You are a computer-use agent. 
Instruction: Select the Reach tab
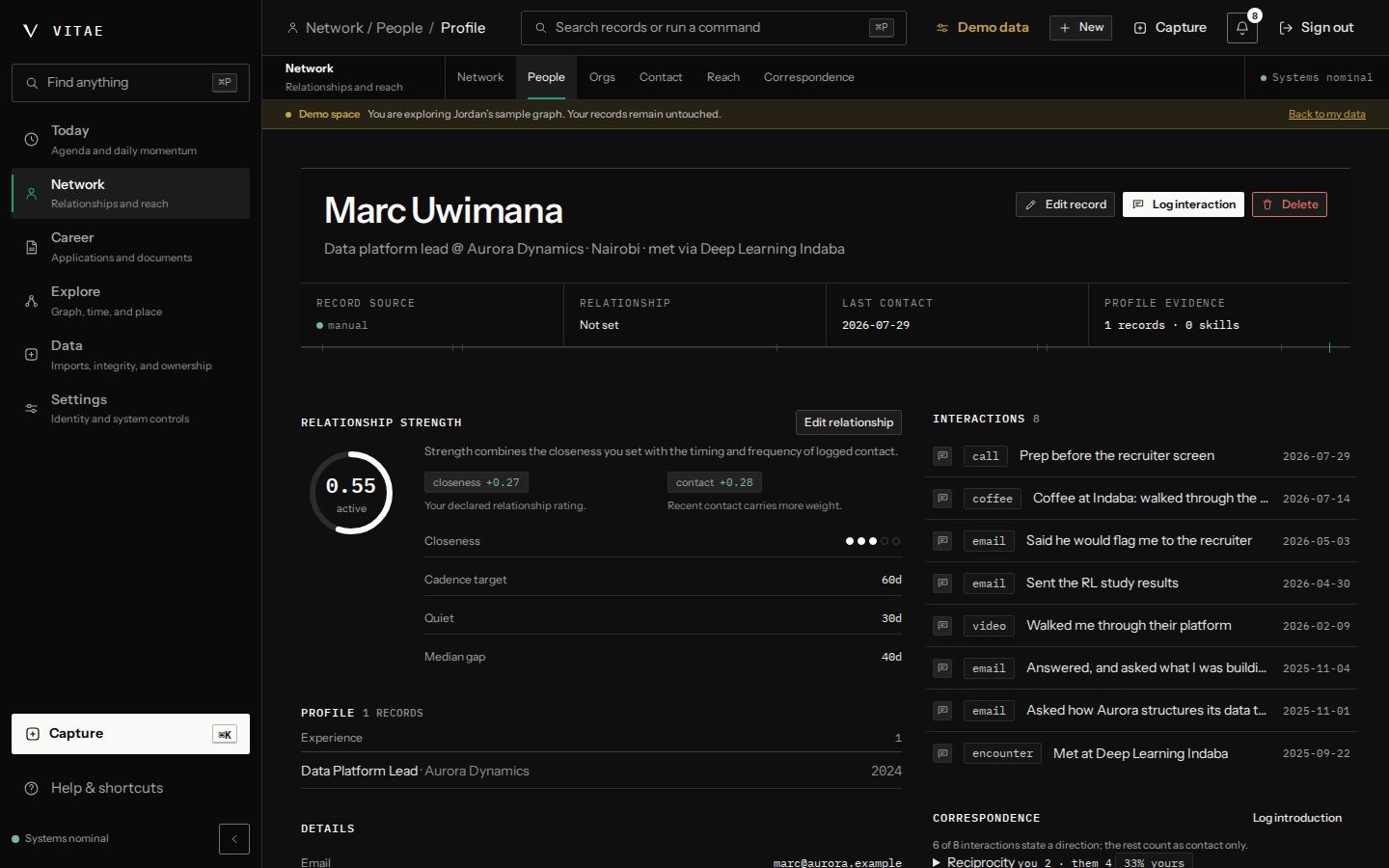(x=723, y=77)
